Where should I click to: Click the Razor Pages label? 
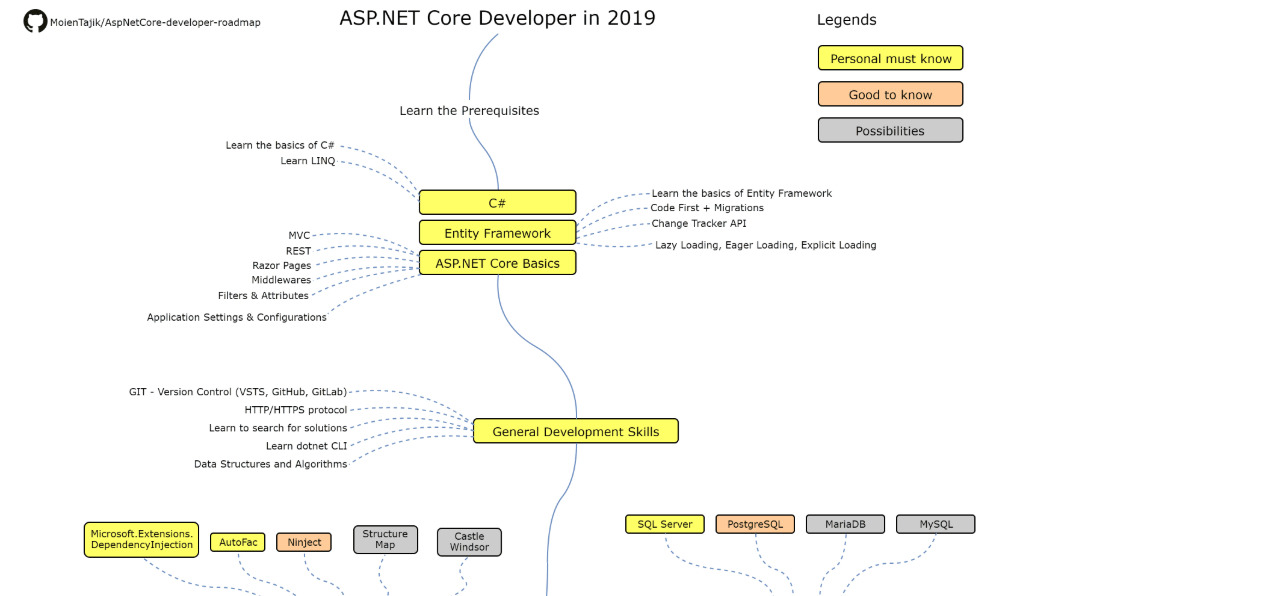281,266
